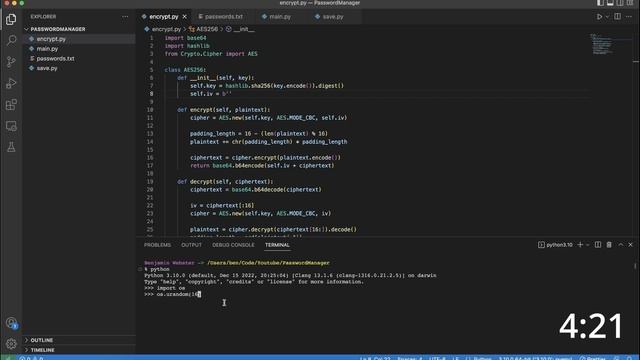Click UTF-8 encoding in status bar

(437, 358)
